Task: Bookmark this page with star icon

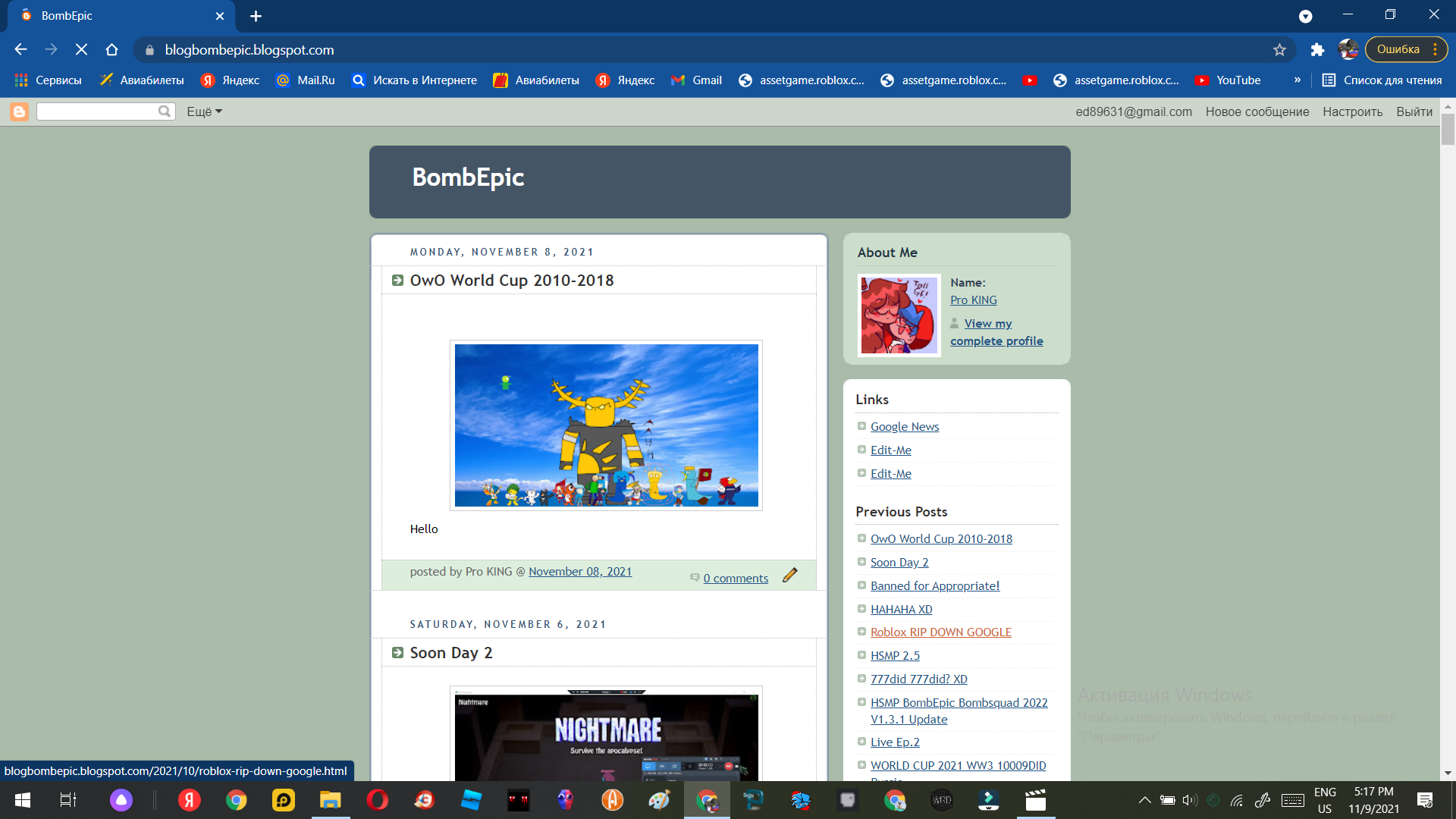Action: [1279, 49]
